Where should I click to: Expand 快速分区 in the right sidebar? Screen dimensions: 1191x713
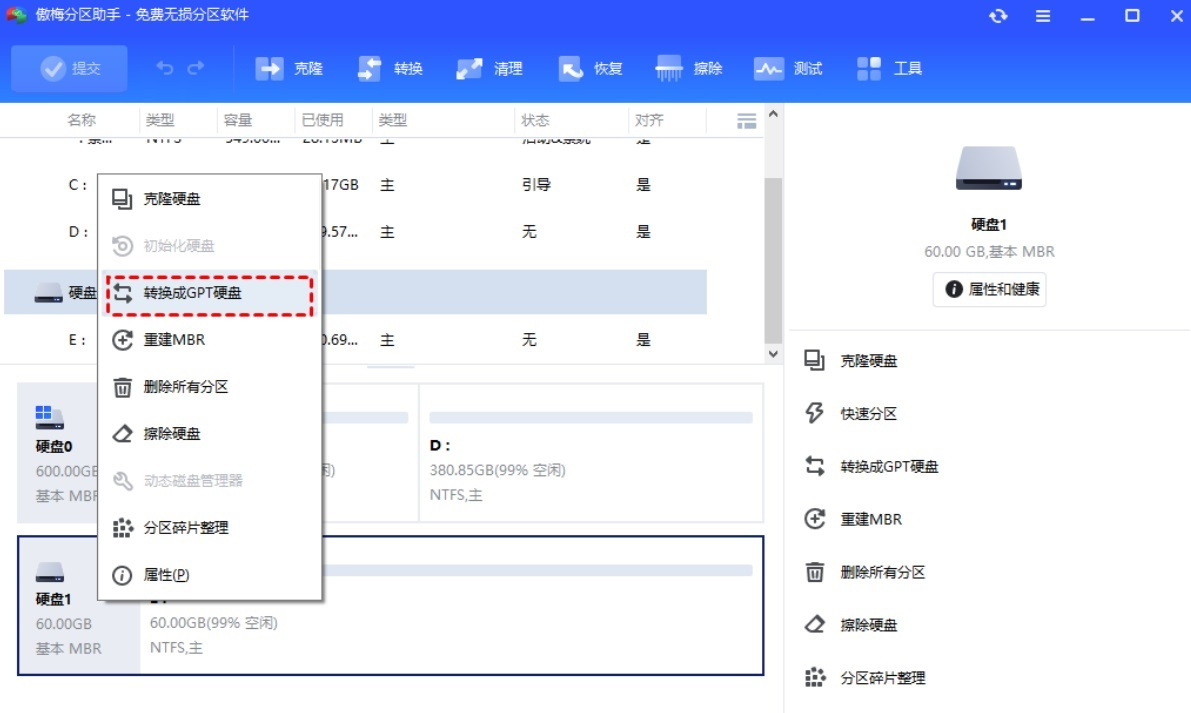[x=870, y=413]
